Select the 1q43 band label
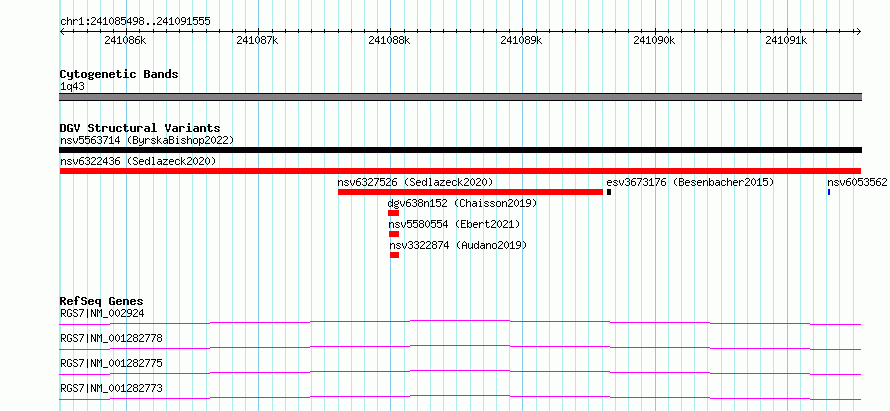The width and height of the screenshot is (890, 411). 72,87
